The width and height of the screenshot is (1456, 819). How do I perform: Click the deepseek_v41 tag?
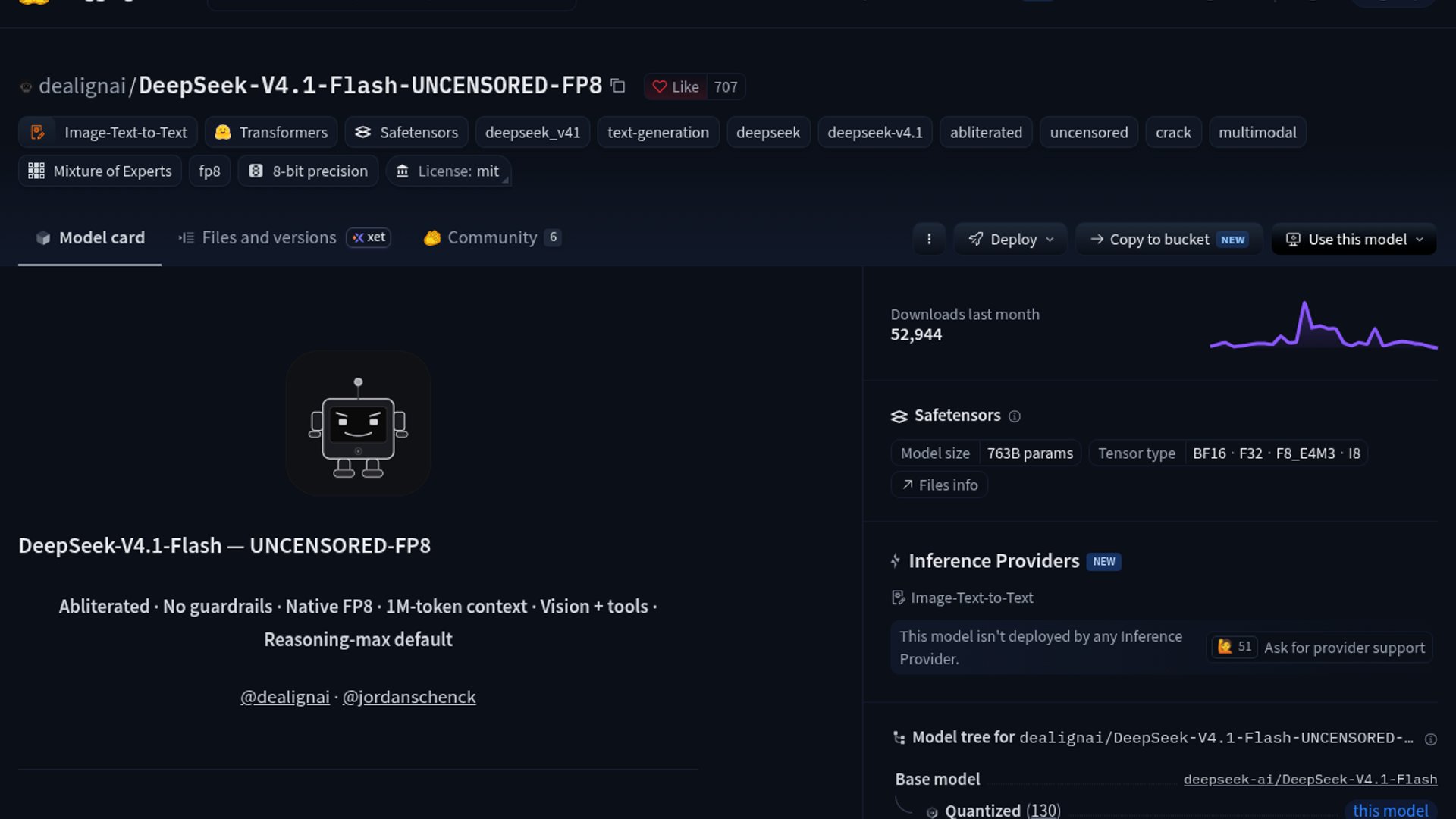point(532,132)
